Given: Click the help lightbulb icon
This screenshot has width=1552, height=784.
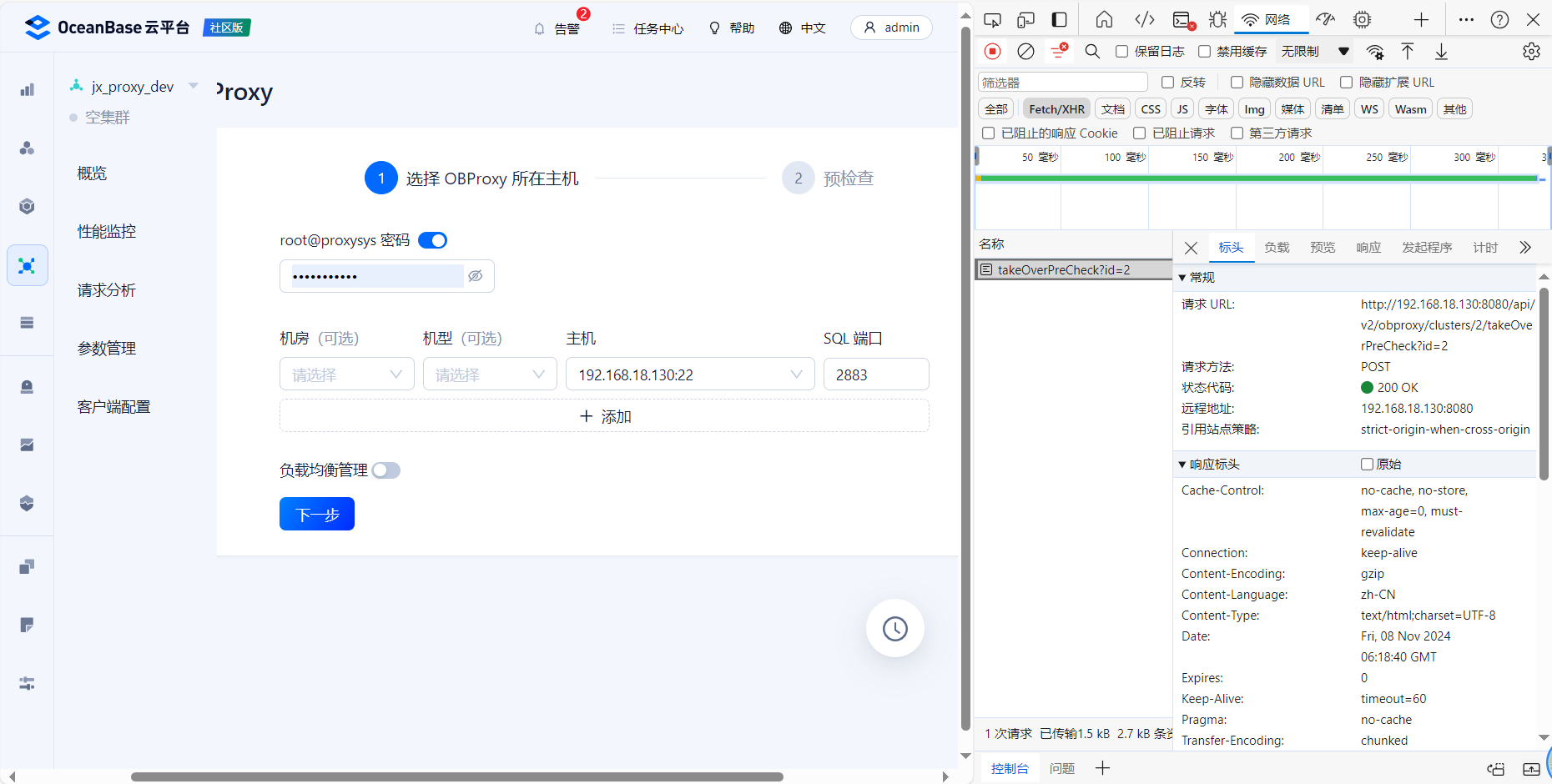Looking at the screenshot, I should (714, 28).
